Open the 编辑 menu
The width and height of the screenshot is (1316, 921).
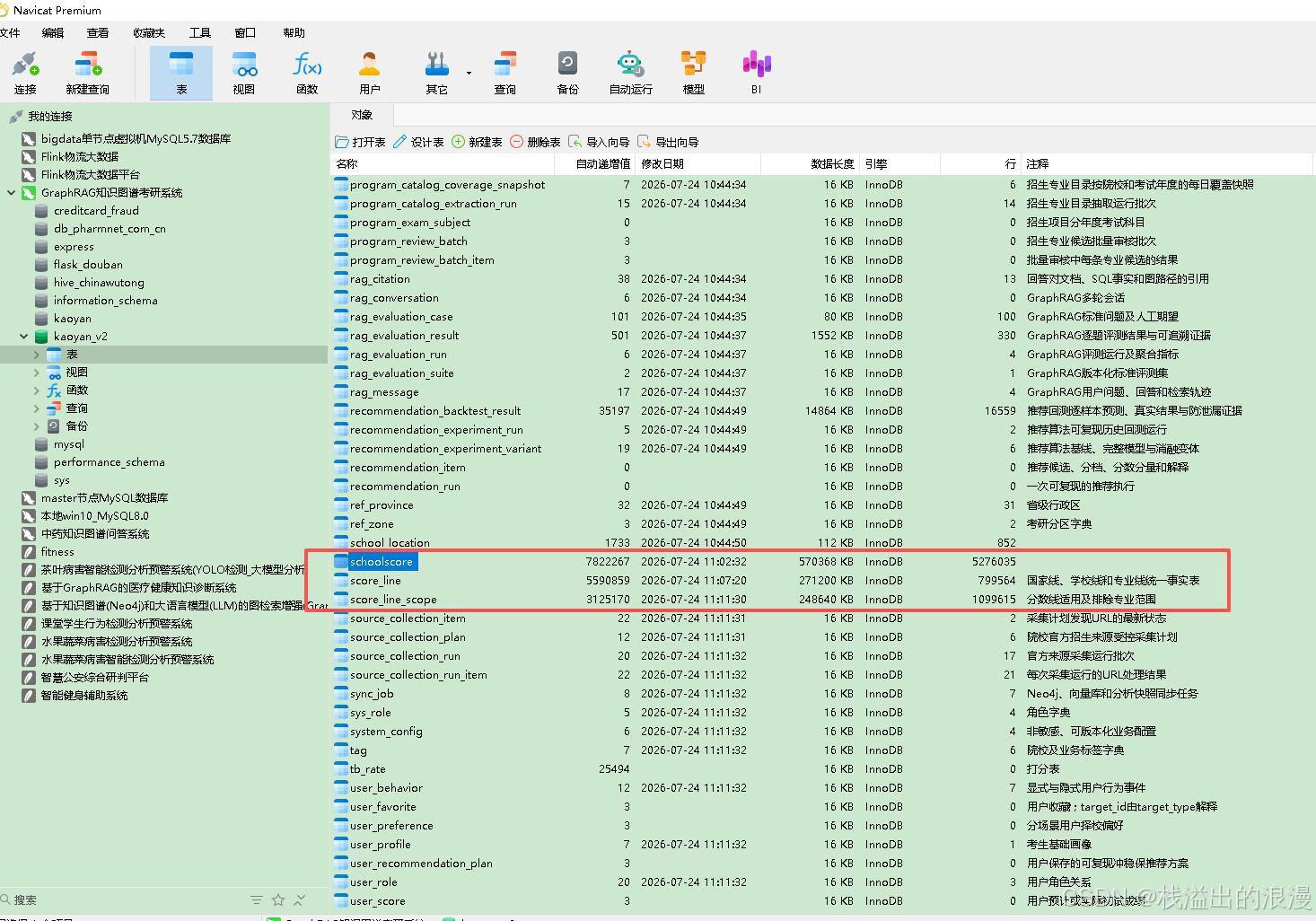point(53,32)
